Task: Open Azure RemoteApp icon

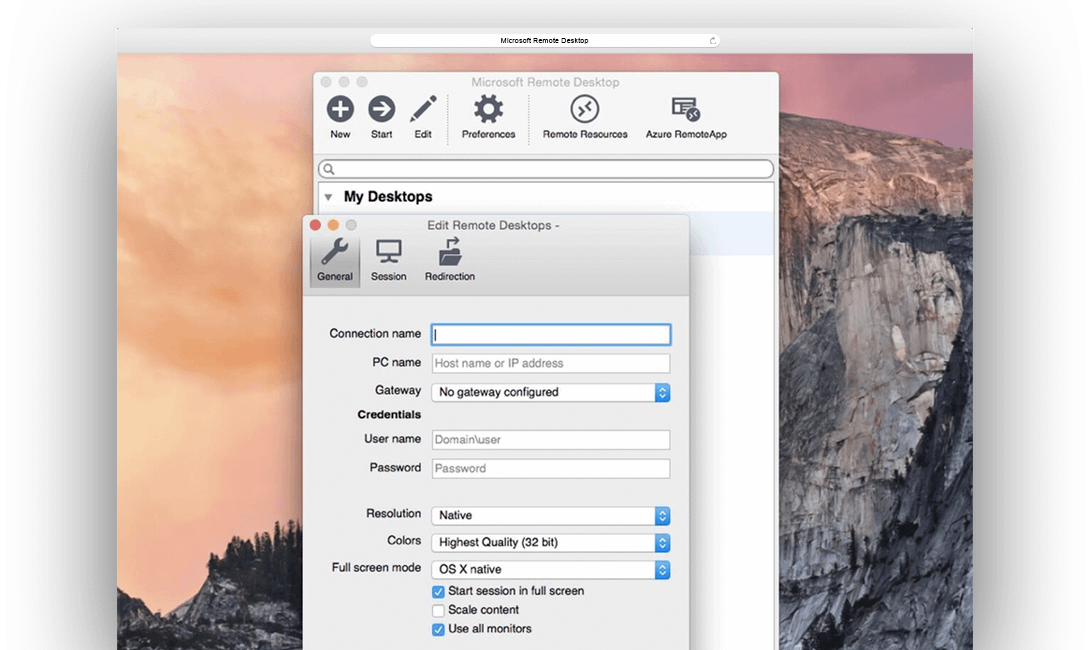Action: point(685,109)
